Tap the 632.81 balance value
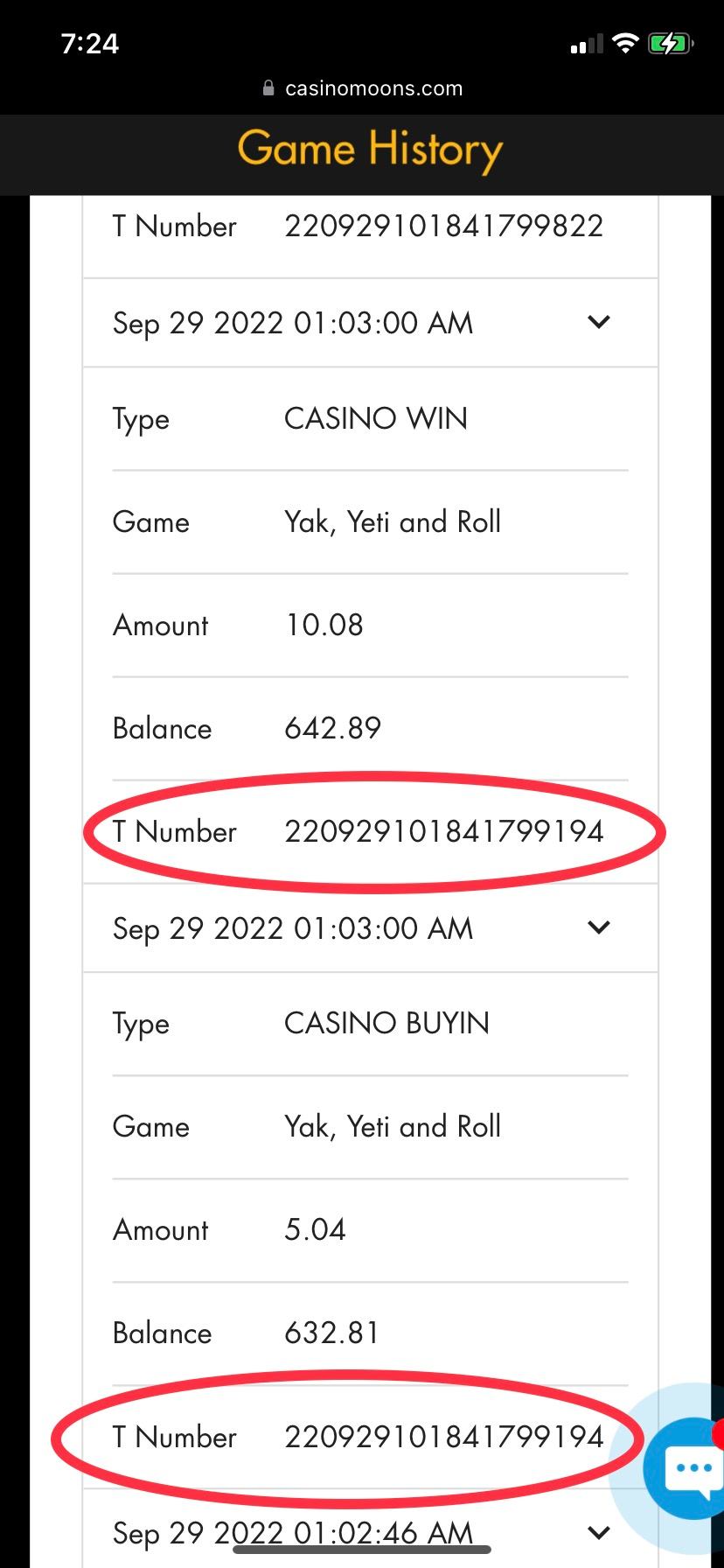This screenshot has height=1568, width=724. click(331, 1333)
